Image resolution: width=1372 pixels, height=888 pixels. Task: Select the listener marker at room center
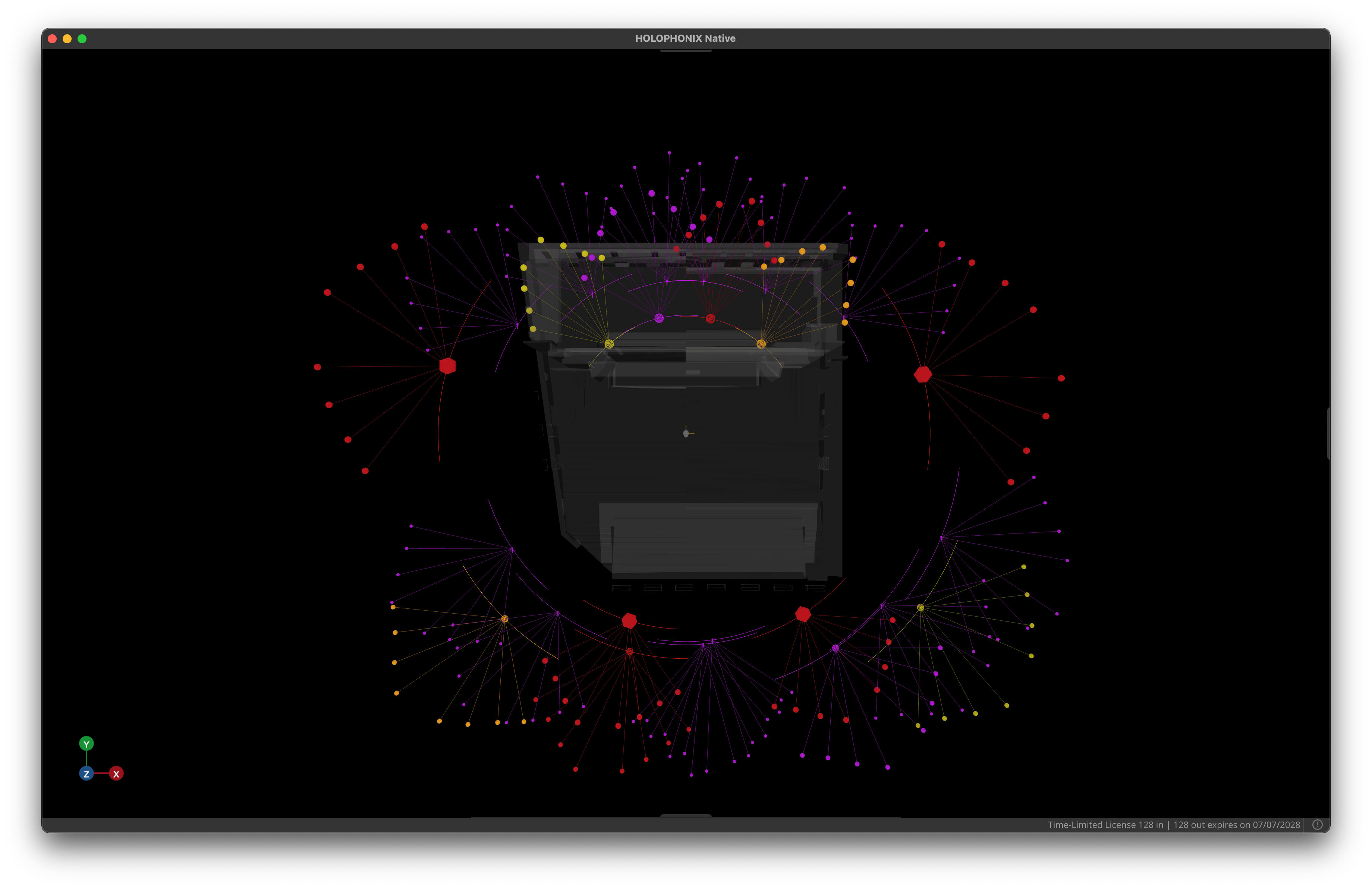pos(686,433)
